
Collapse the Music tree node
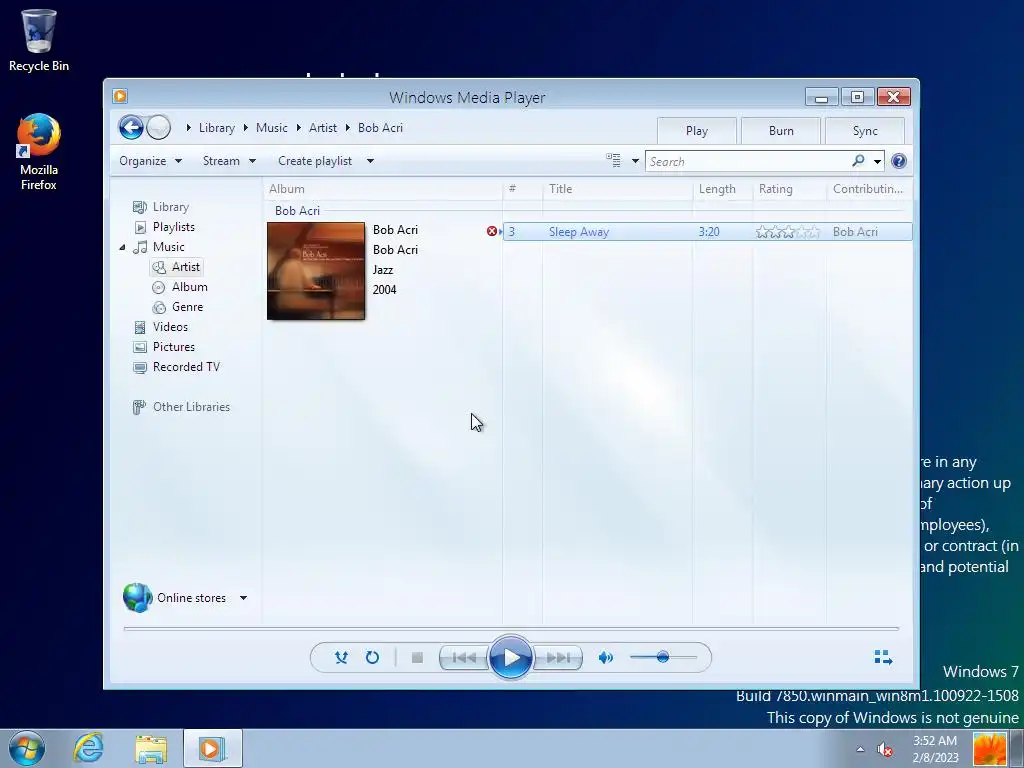coord(122,247)
